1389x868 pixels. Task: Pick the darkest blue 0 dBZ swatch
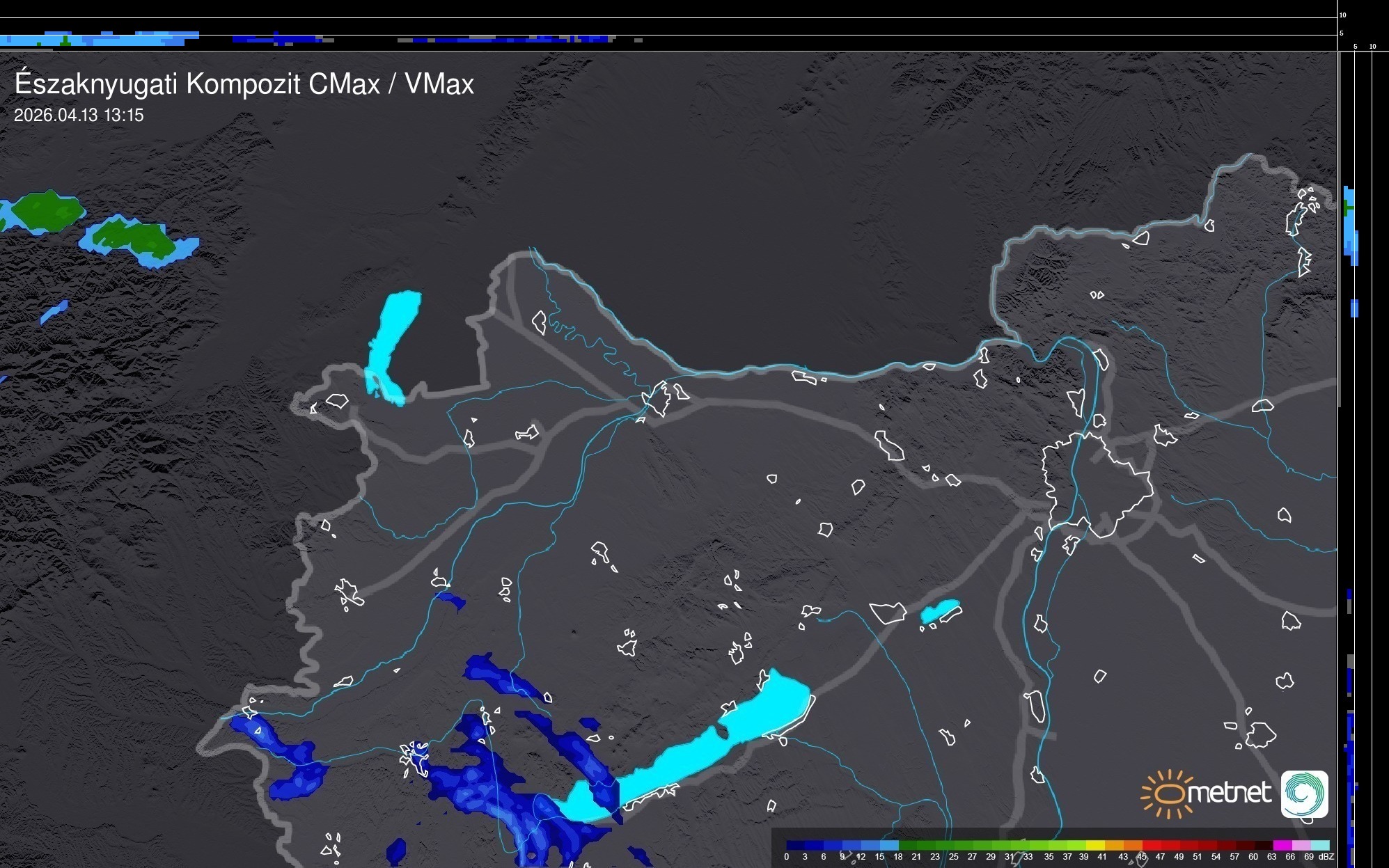click(795, 846)
